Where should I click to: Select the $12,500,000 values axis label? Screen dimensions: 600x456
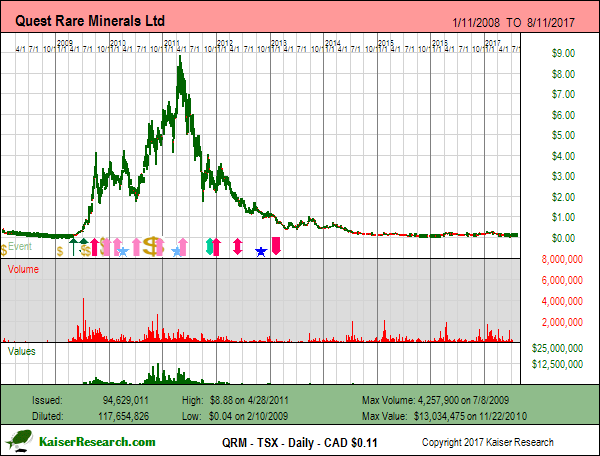click(557, 364)
